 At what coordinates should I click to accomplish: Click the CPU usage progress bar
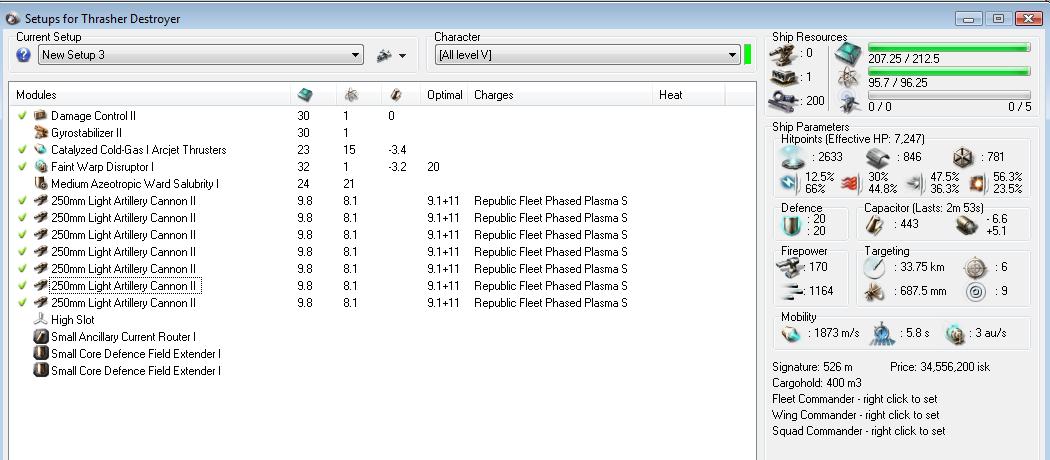click(949, 47)
